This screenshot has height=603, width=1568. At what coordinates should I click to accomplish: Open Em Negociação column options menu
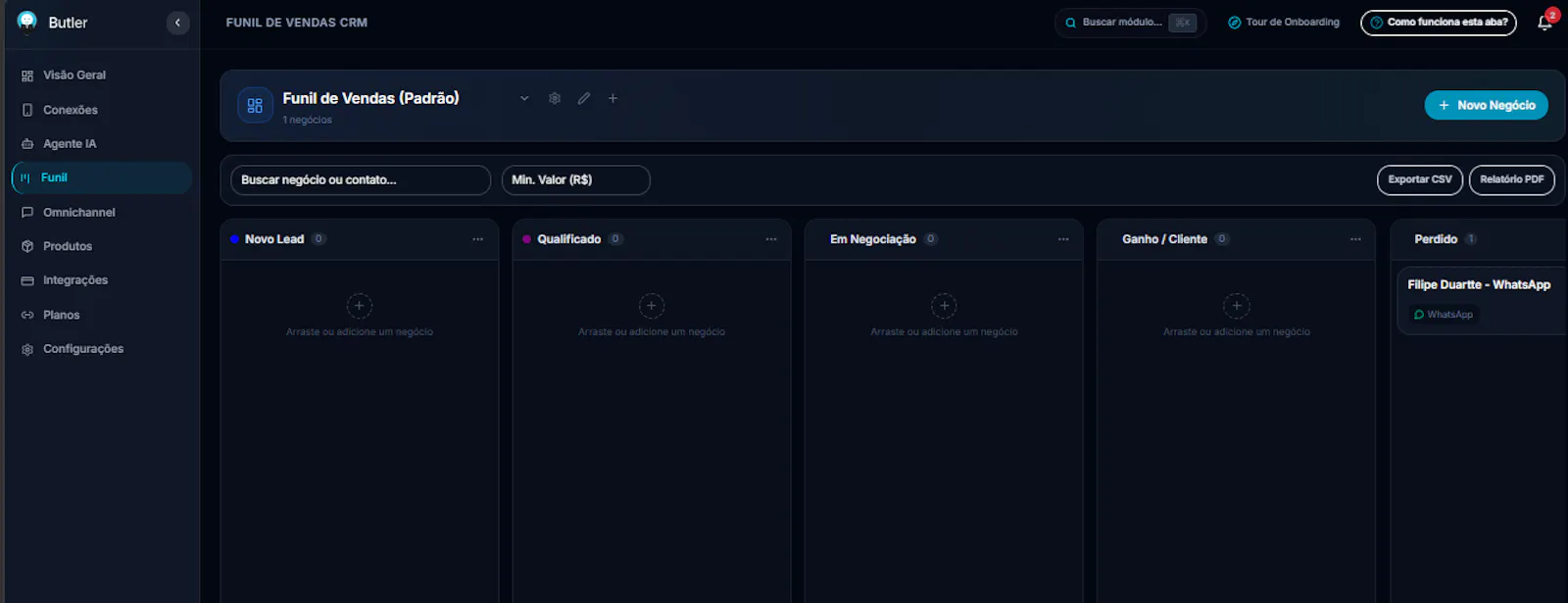(x=1063, y=239)
